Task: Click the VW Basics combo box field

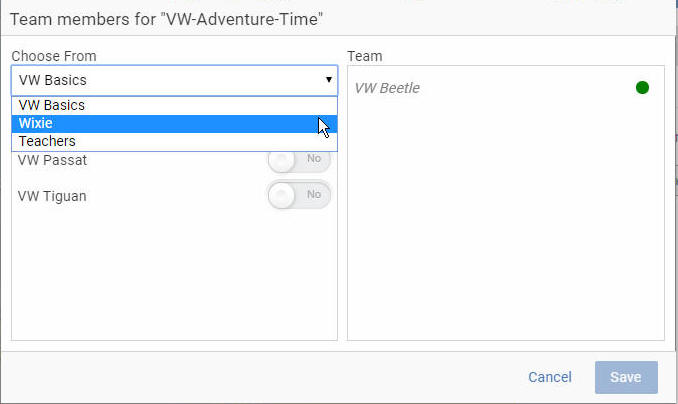Action: [174, 80]
